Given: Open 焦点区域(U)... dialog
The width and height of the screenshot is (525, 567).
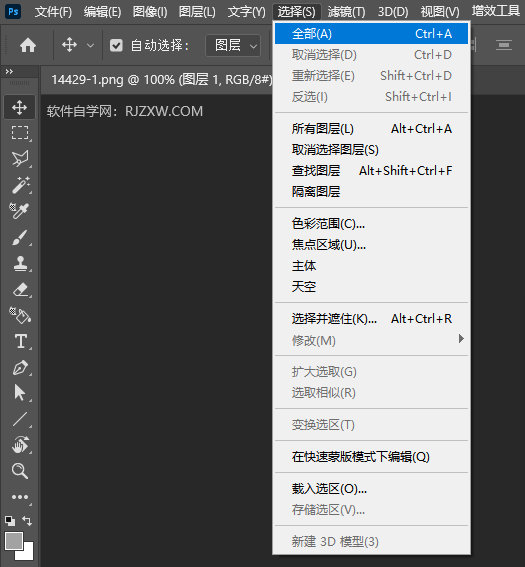Looking at the screenshot, I should pos(371,245).
